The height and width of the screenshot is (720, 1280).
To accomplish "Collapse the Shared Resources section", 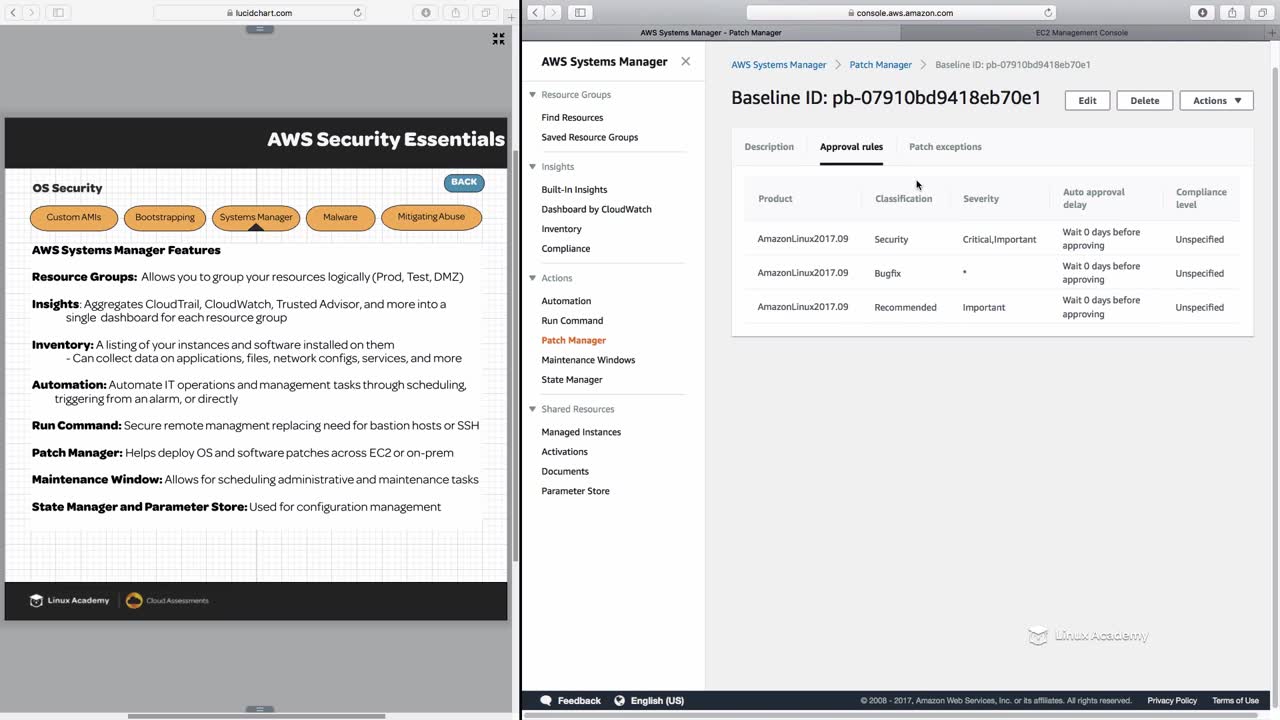I will 533,409.
